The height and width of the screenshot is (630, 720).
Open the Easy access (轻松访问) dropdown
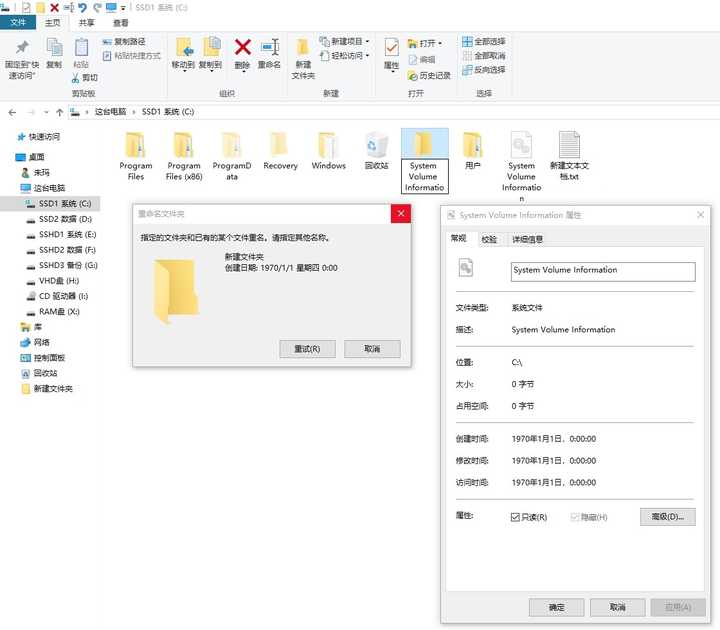point(344,56)
